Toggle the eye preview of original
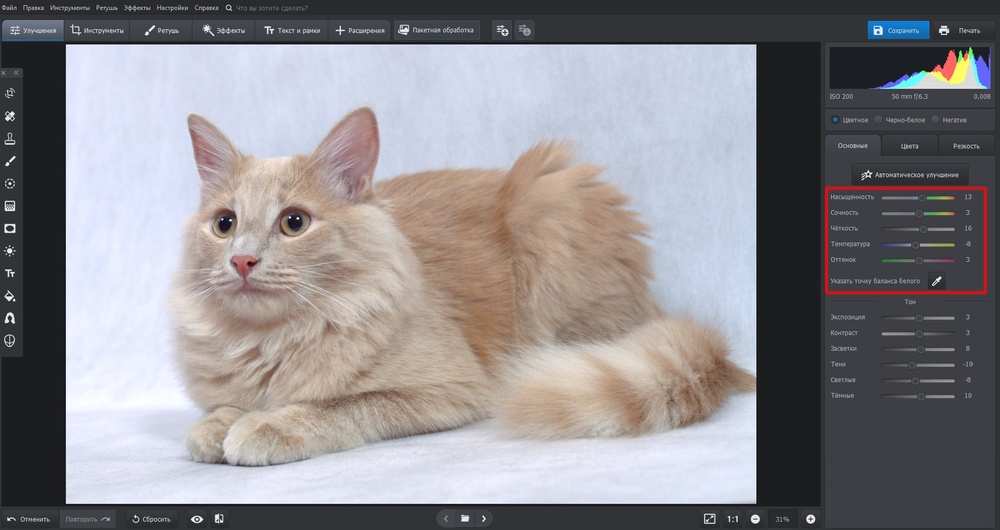 point(197,519)
